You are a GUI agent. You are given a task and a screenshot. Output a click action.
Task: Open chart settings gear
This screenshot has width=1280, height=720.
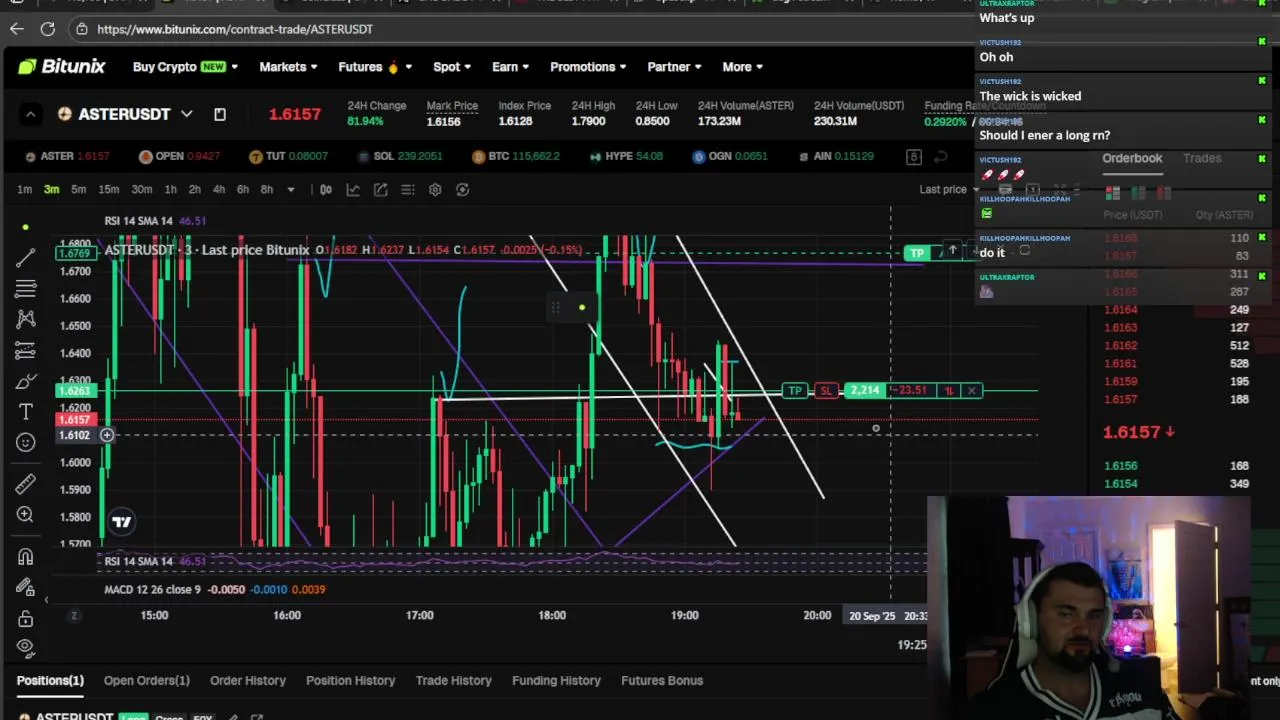(435, 189)
